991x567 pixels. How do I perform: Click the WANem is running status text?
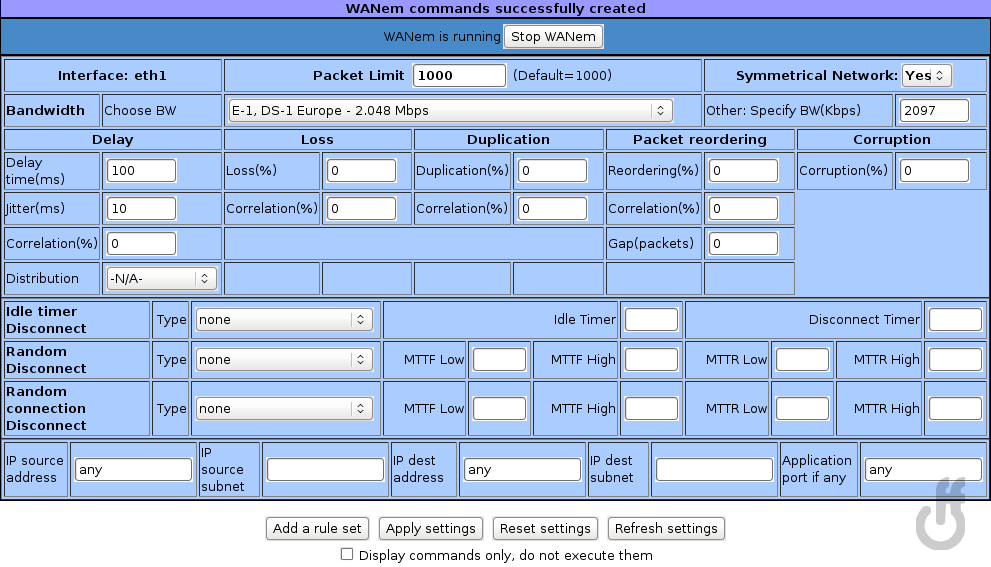(x=442, y=37)
